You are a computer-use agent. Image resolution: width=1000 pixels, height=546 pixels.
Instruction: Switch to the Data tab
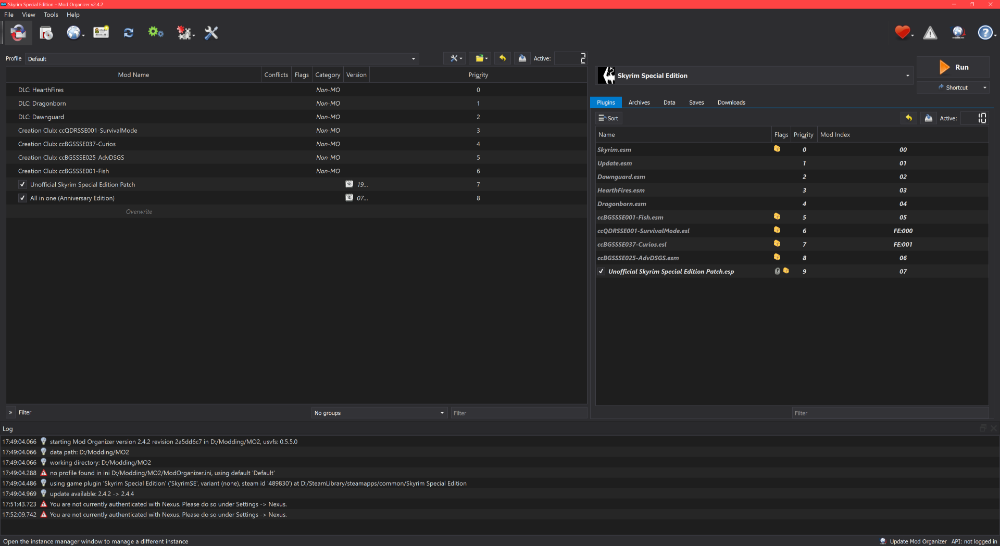(x=669, y=102)
